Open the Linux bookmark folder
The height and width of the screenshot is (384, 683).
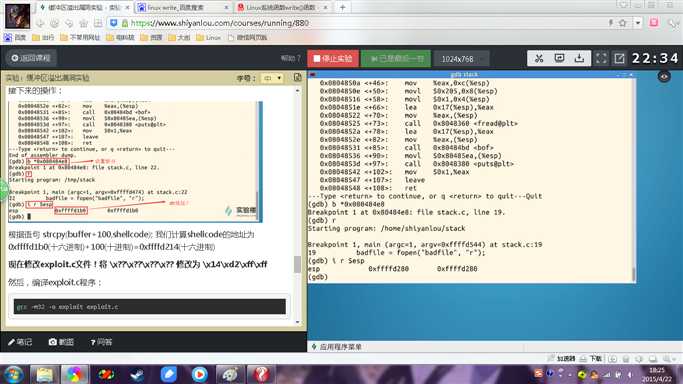[x=209, y=38]
